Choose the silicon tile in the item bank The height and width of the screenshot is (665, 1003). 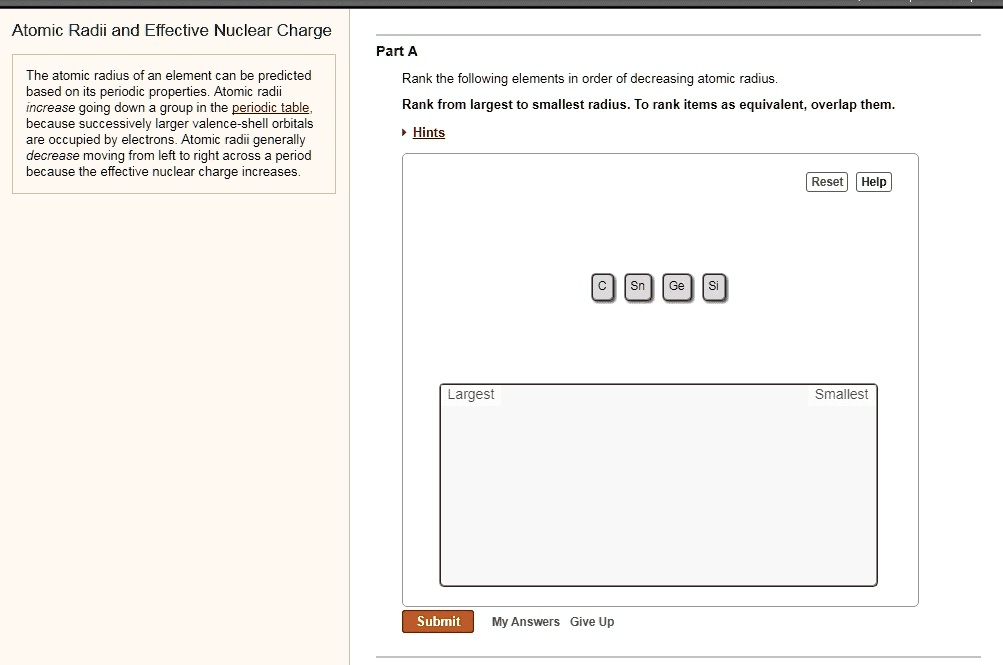tap(713, 287)
